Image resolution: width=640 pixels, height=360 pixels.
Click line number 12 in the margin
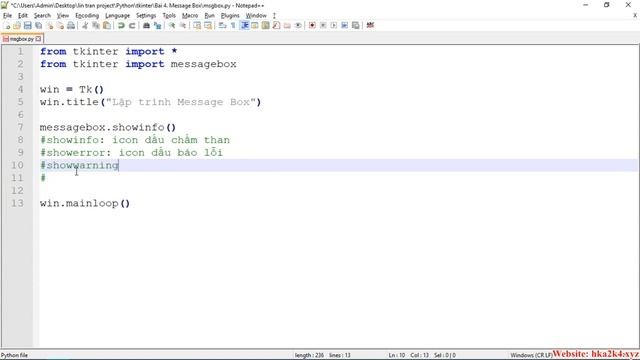17,191
